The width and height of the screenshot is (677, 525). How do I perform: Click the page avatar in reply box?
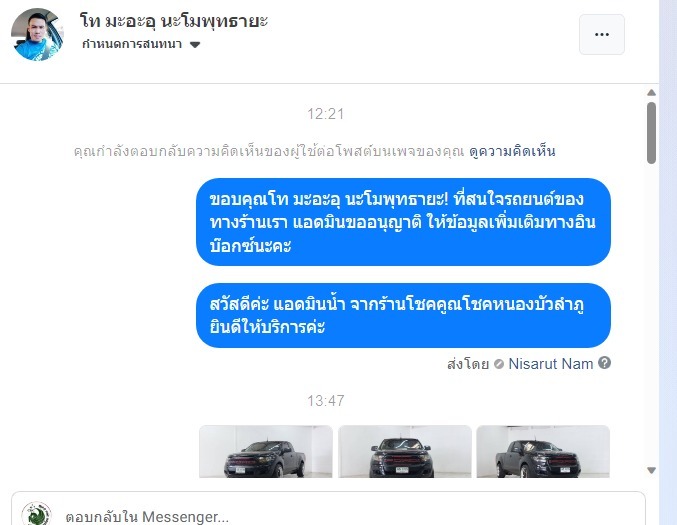37,514
